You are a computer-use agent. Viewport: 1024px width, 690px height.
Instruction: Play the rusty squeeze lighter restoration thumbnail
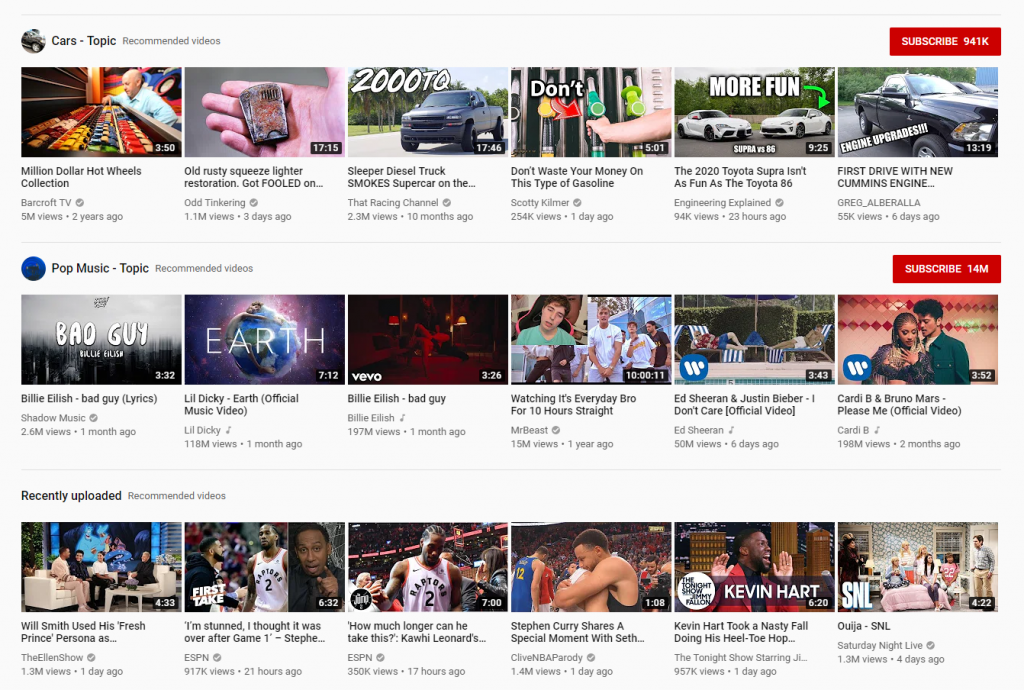click(x=264, y=112)
